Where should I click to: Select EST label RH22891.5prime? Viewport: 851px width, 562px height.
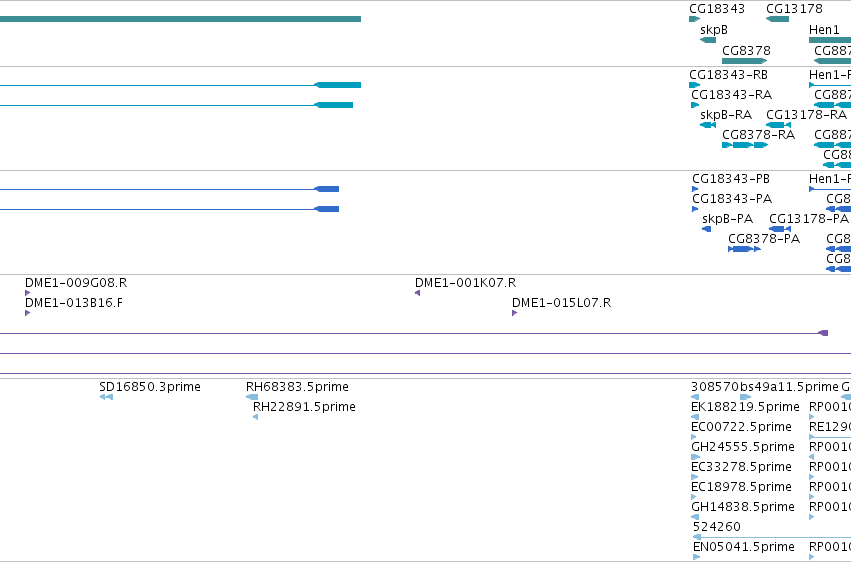pyautogui.click(x=304, y=407)
